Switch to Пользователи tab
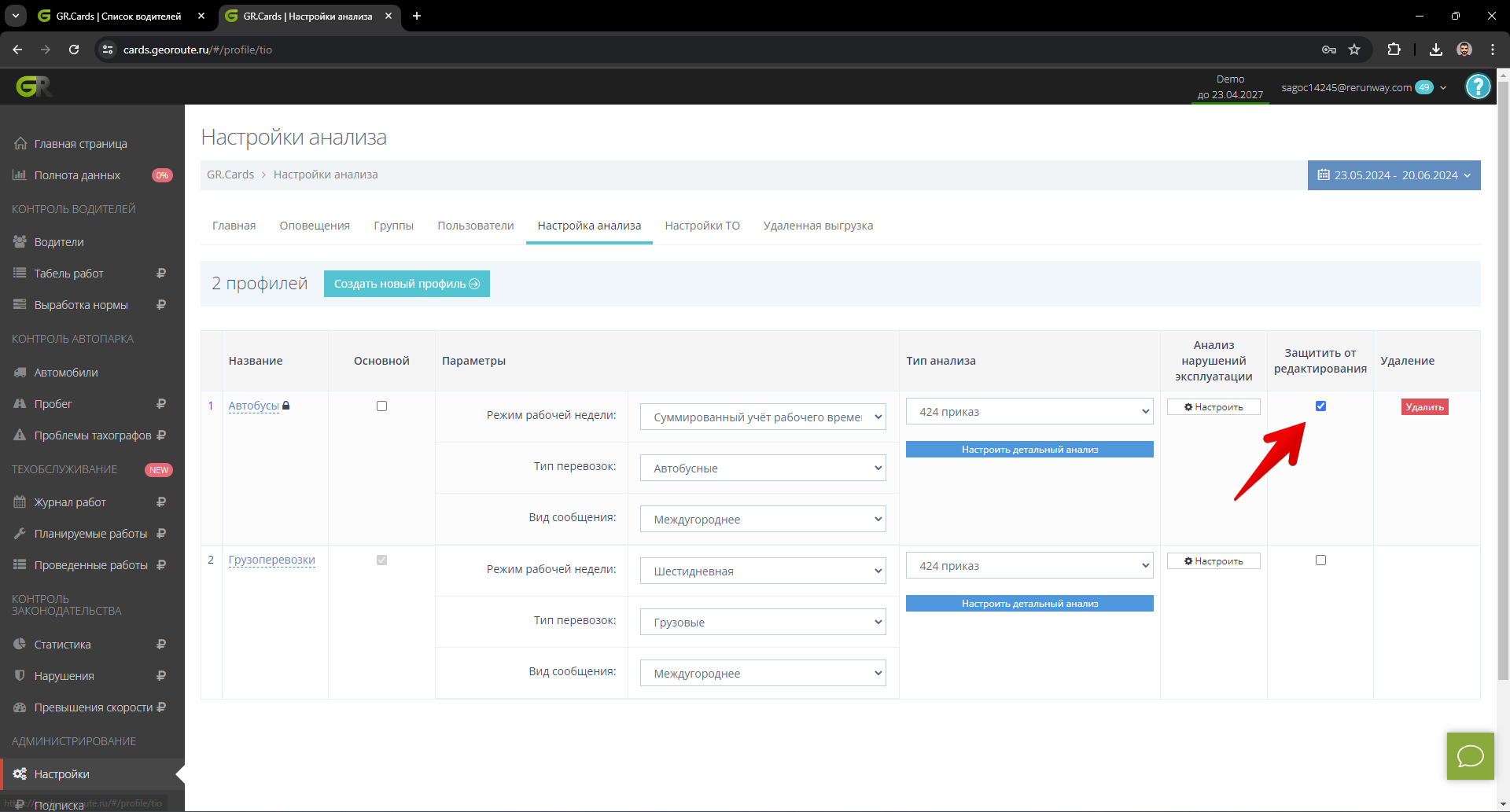Viewport: 1510px width, 812px height. click(x=476, y=226)
